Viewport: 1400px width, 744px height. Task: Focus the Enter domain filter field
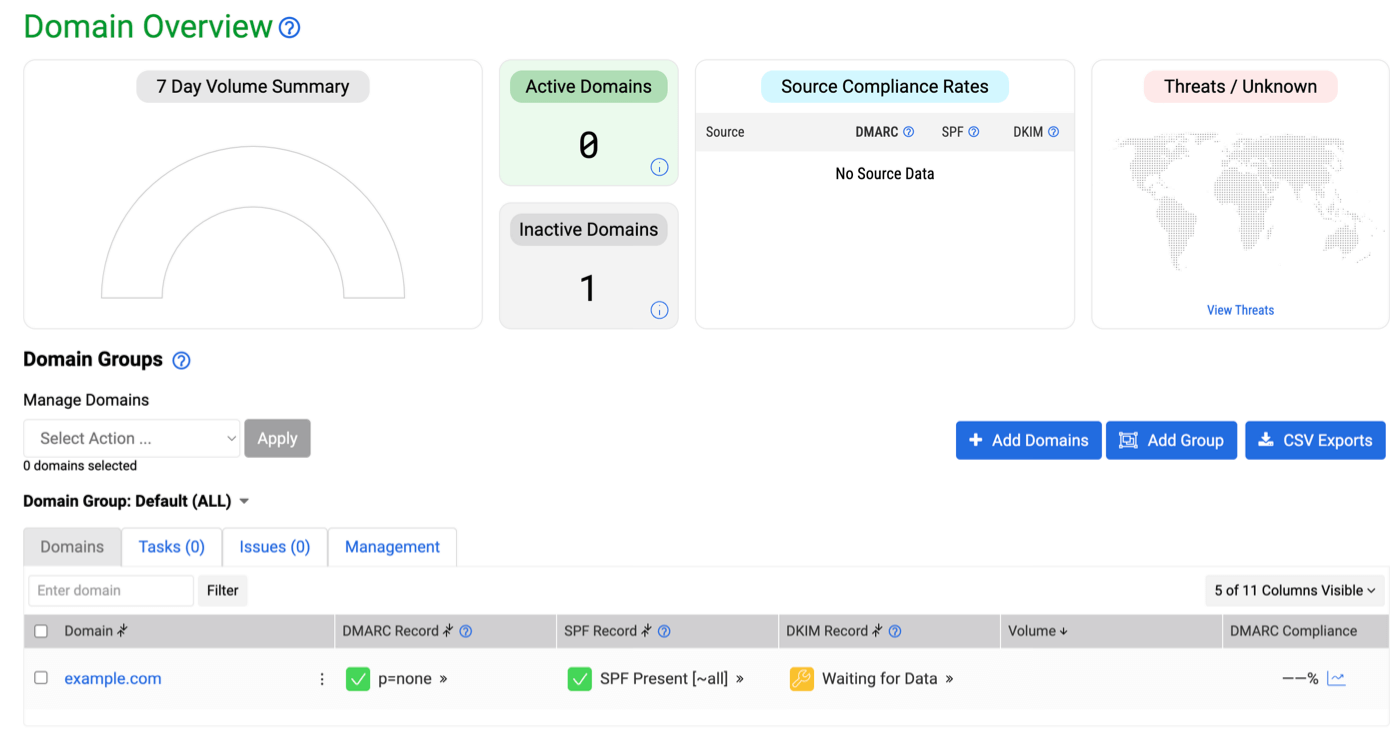(x=110, y=590)
